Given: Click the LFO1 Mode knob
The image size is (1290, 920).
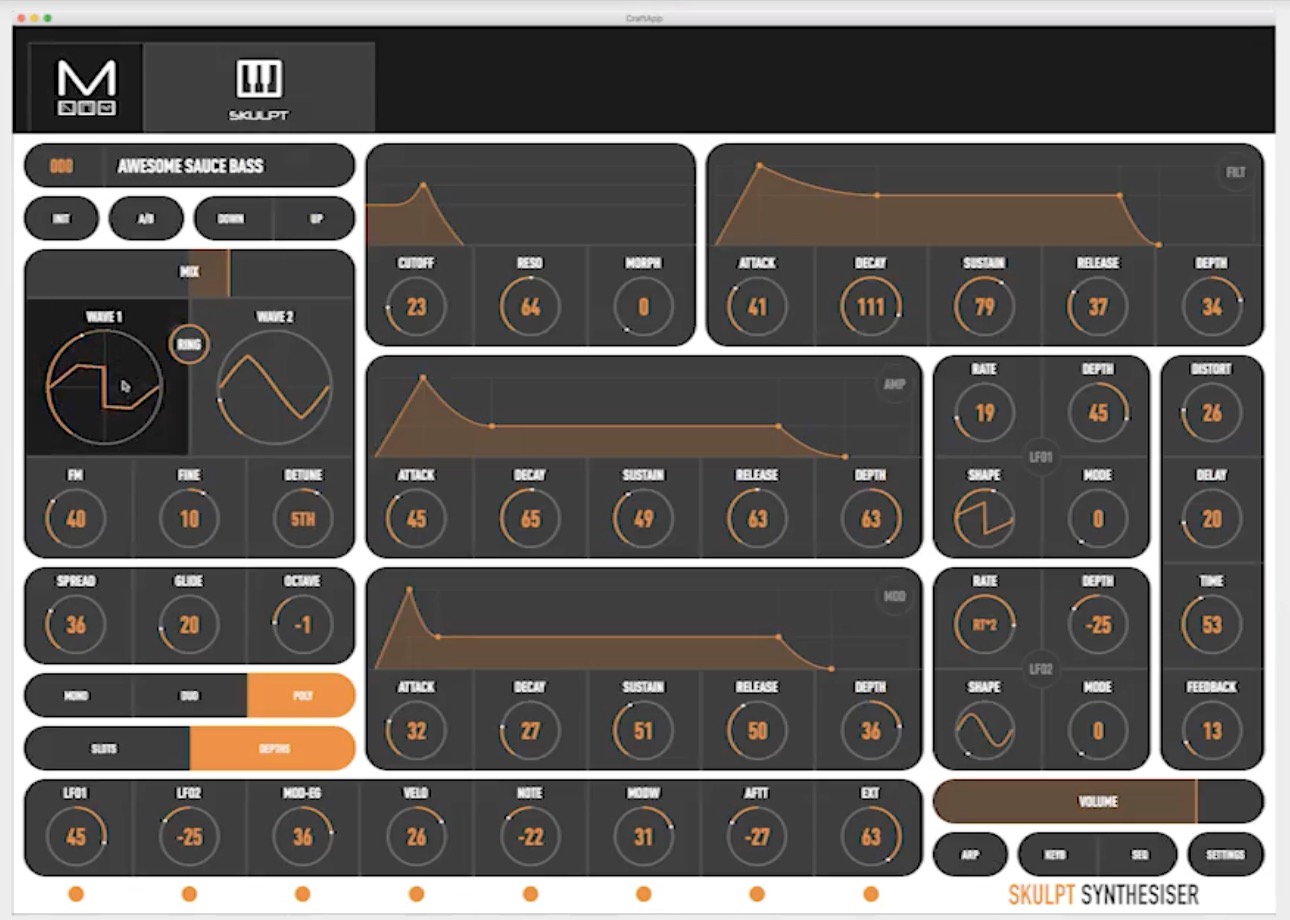Looking at the screenshot, I should tap(1098, 519).
